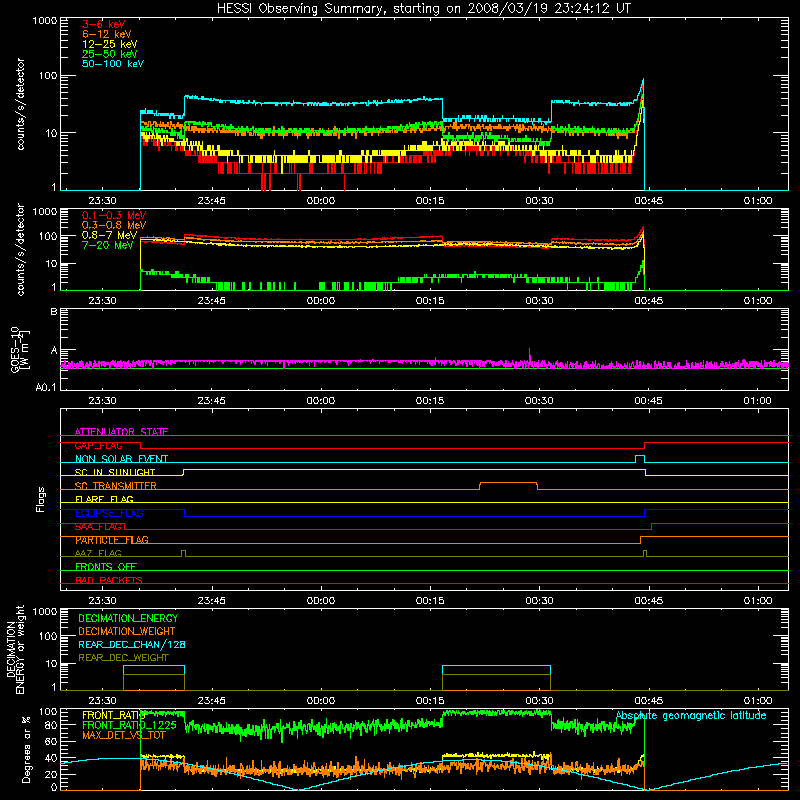The image size is (800, 800).
Task: Click the FRONT_RATIO_1225 legend label
Action: pyautogui.click(x=130, y=725)
